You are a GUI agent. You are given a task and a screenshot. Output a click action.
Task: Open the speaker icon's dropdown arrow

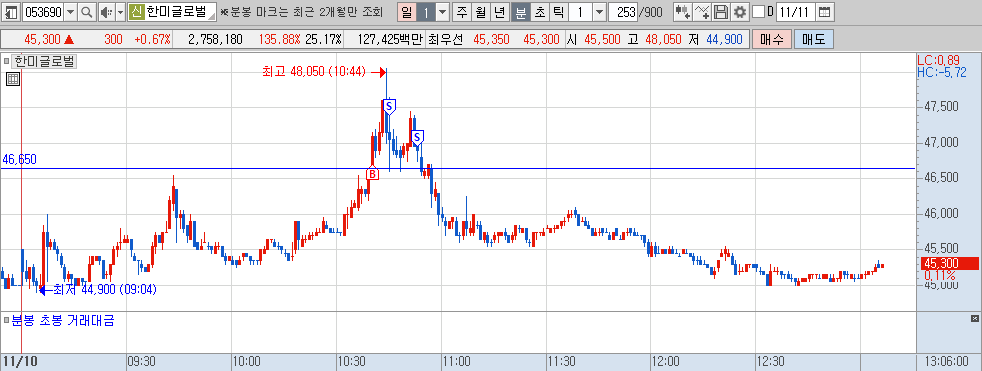tap(120, 12)
